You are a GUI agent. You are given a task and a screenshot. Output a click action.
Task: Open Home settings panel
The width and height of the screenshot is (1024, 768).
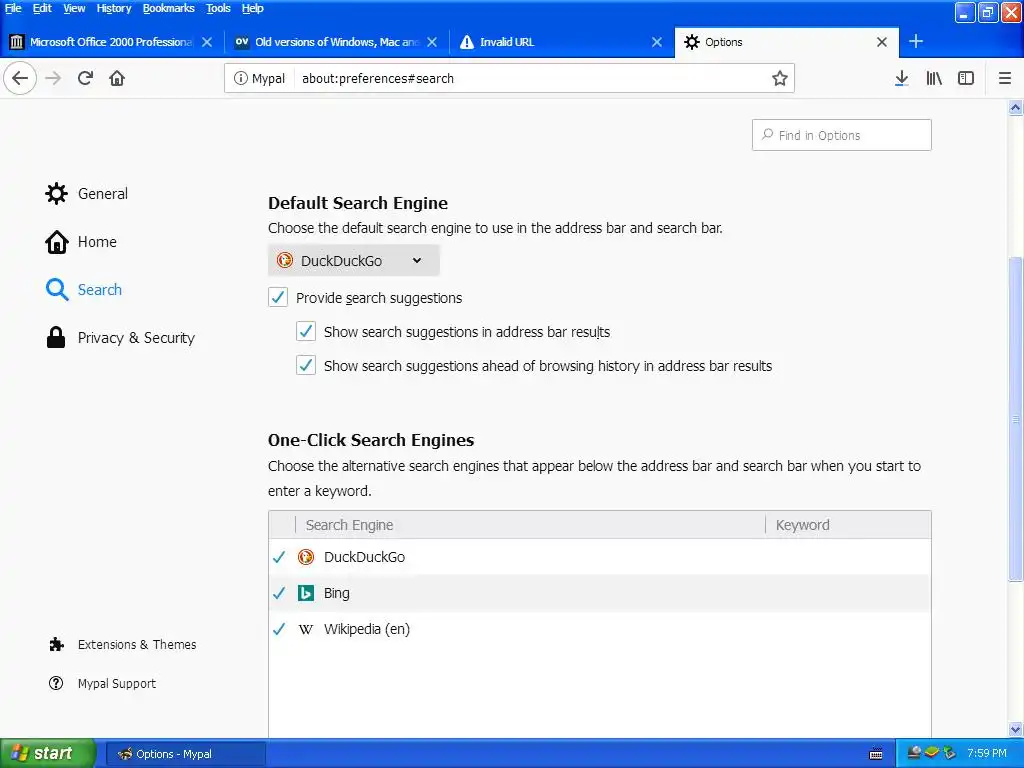coord(81,242)
